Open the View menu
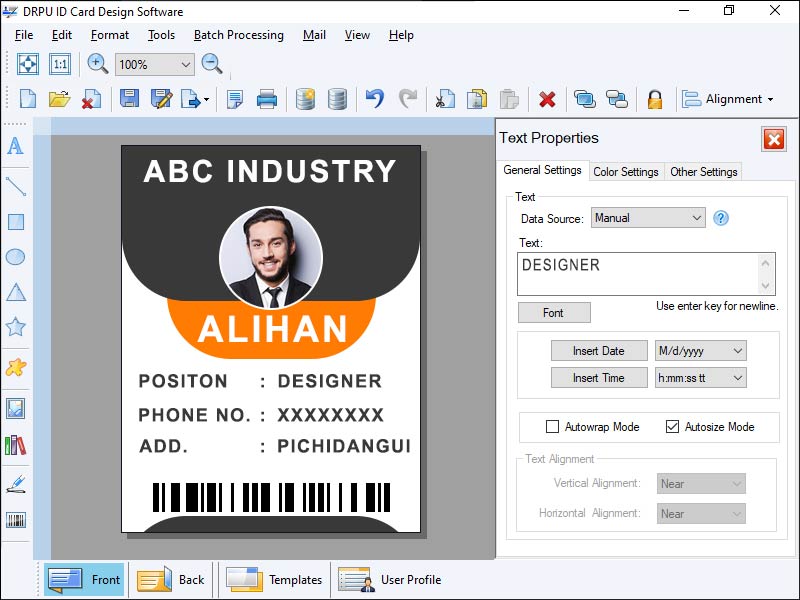This screenshot has height=600, width=800. tap(357, 35)
